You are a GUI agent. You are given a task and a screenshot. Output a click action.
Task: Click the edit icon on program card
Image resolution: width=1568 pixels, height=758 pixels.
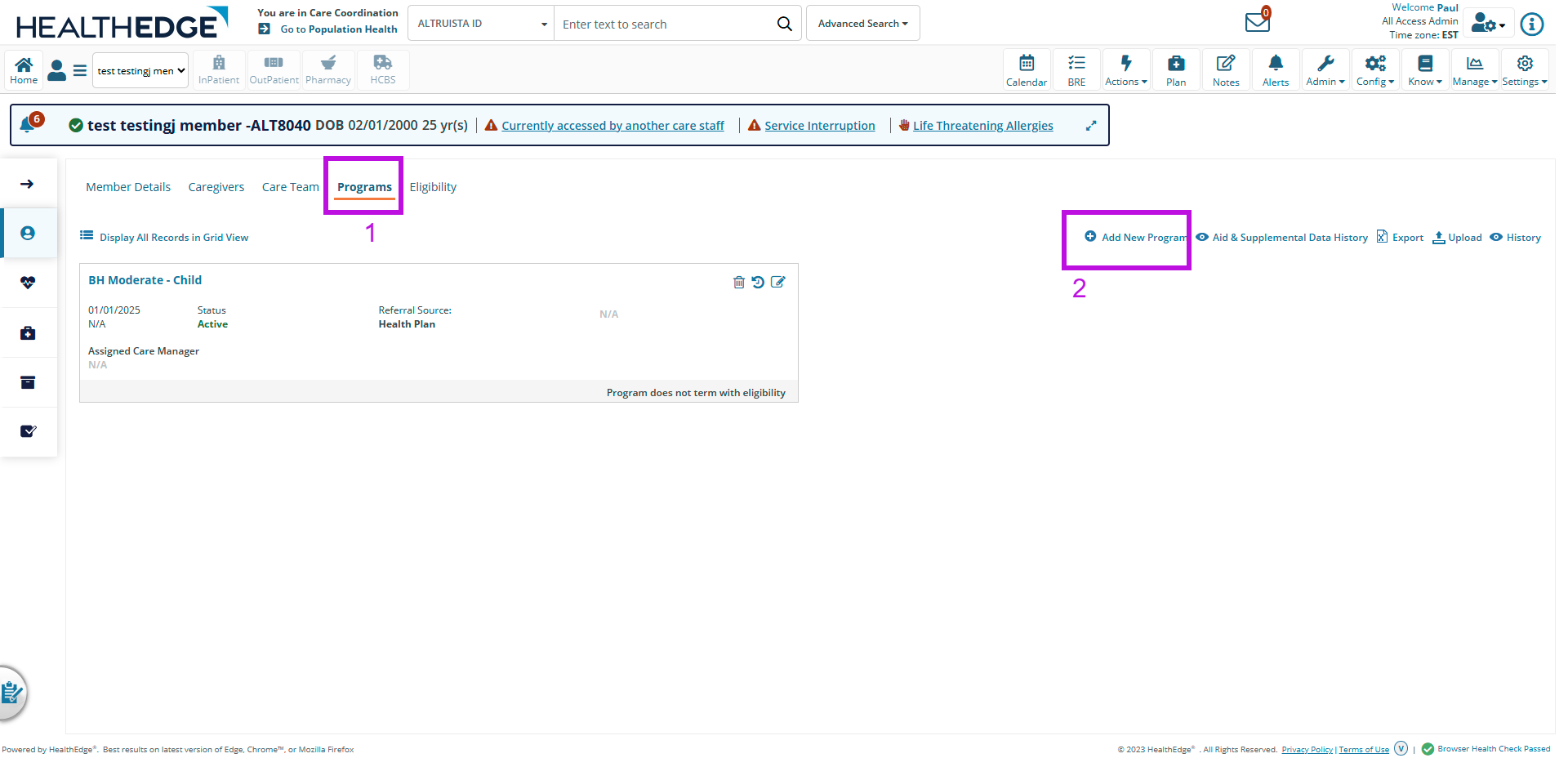778,283
